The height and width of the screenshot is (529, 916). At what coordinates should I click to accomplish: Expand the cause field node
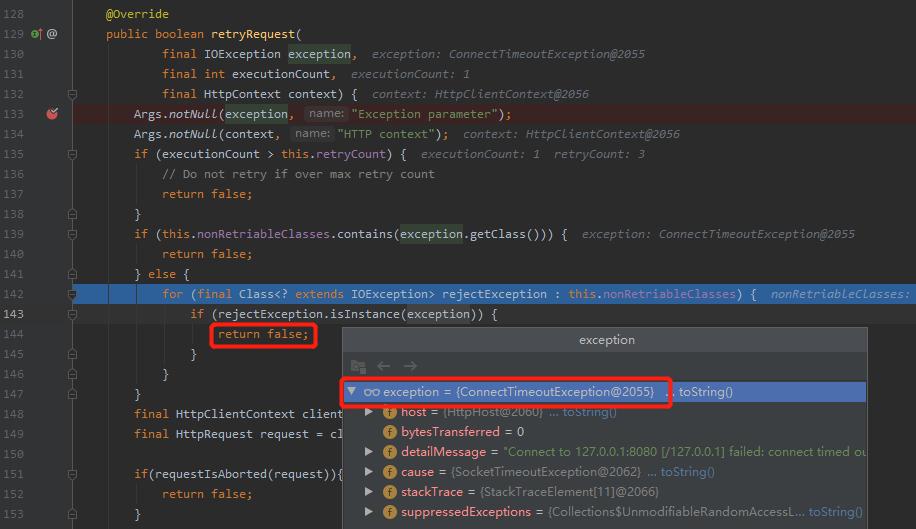click(x=369, y=471)
